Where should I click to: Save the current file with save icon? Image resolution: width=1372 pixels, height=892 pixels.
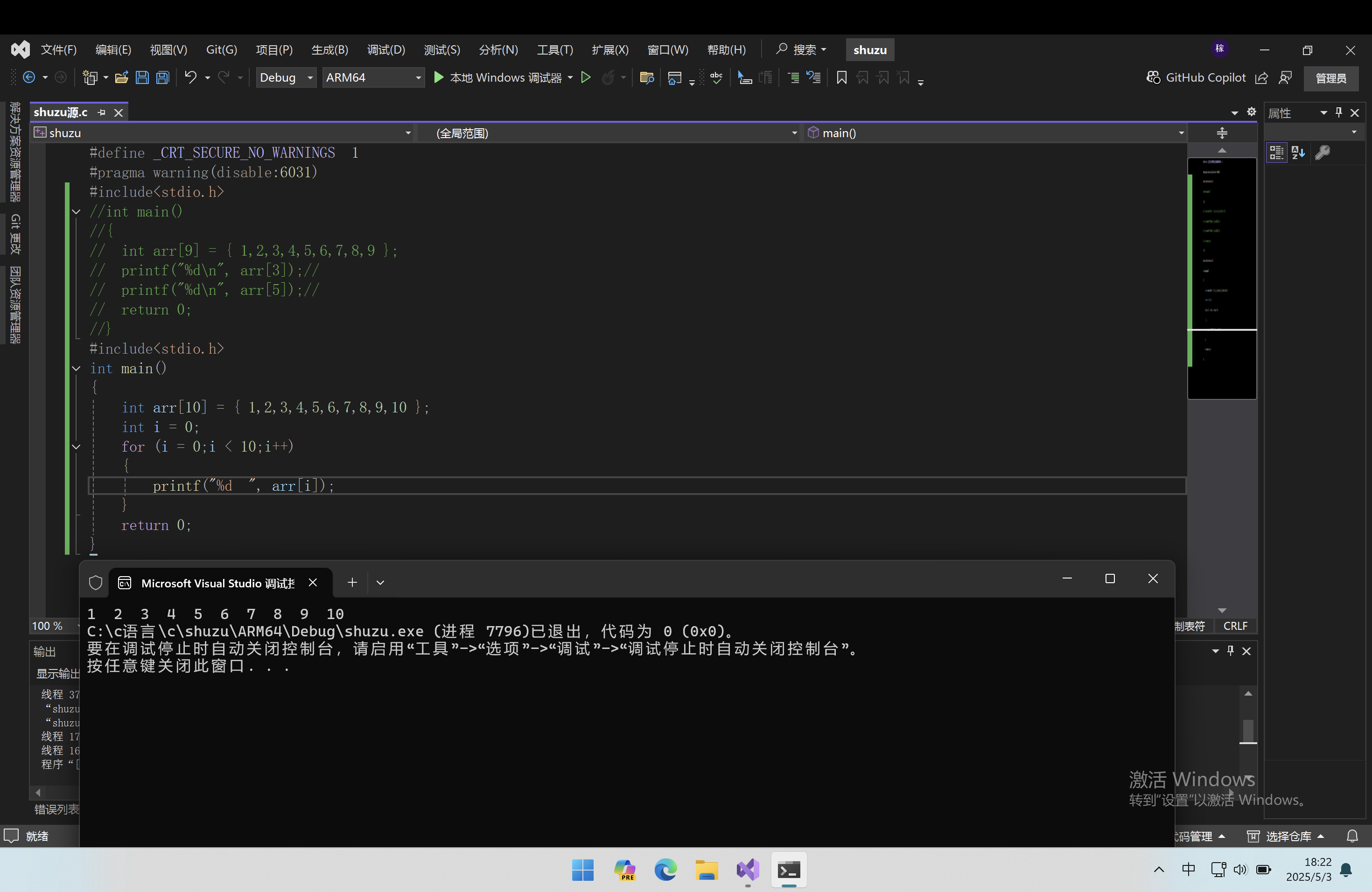pos(142,77)
